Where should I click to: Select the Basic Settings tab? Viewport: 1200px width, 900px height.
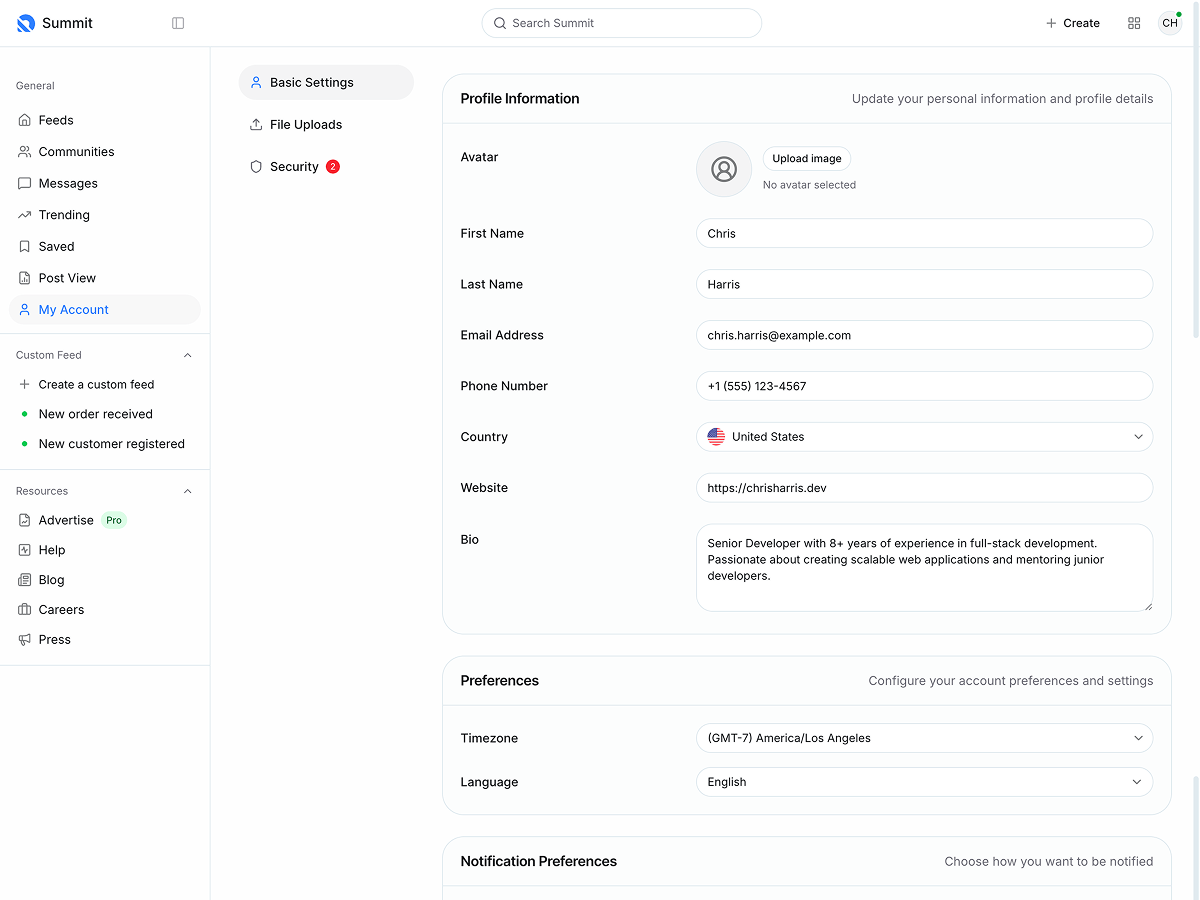tap(310, 82)
